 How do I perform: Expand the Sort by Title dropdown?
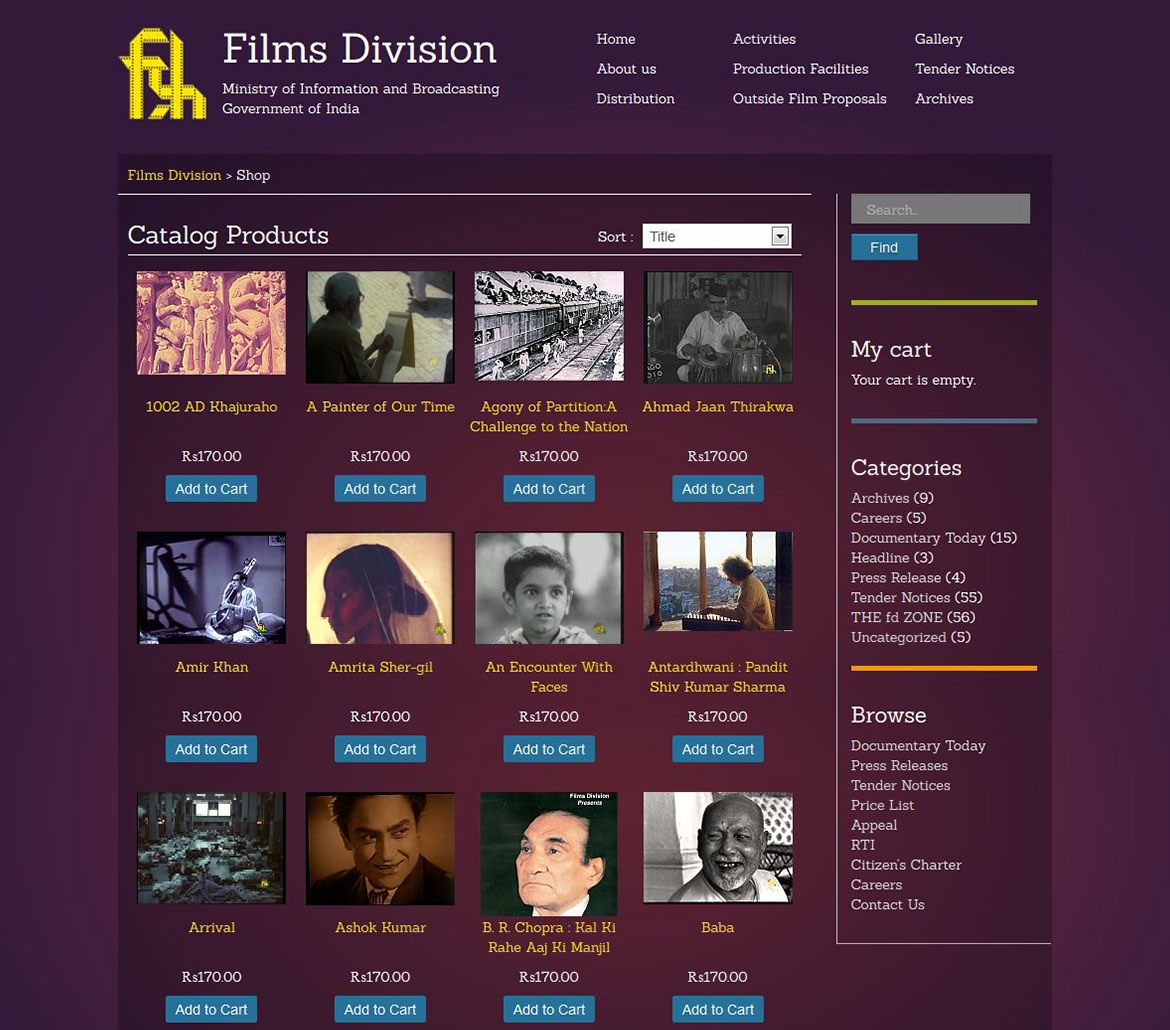coord(716,236)
